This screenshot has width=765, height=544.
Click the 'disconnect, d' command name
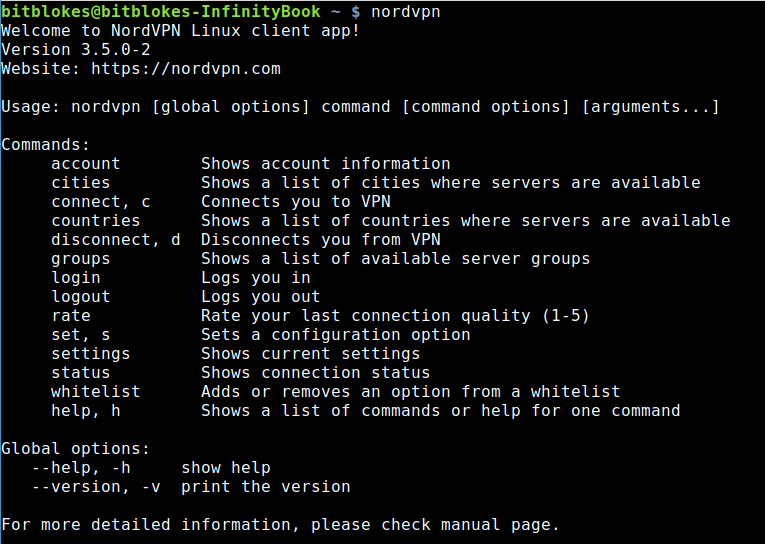click(x=116, y=240)
